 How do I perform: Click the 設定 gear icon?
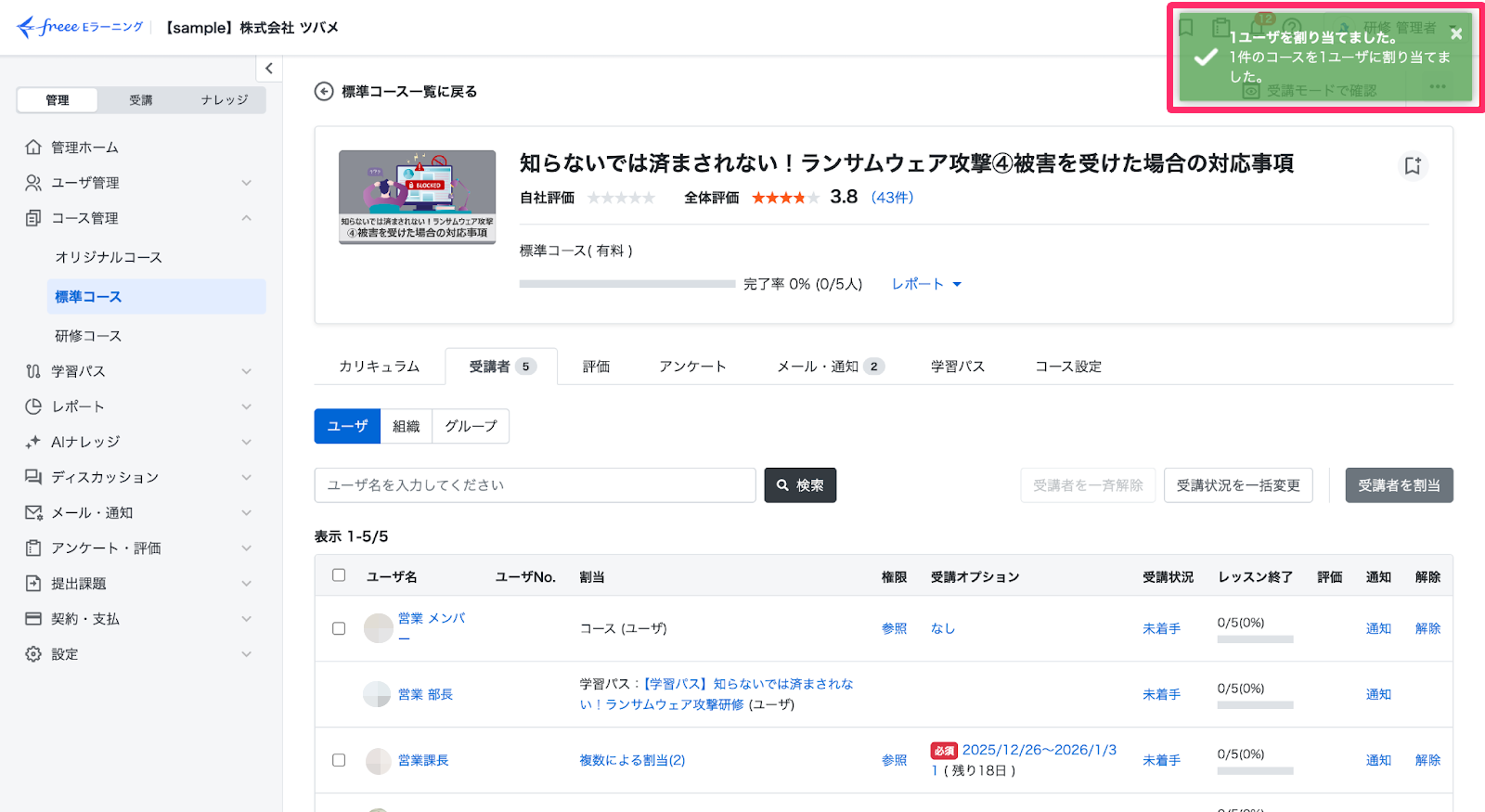(x=33, y=654)
